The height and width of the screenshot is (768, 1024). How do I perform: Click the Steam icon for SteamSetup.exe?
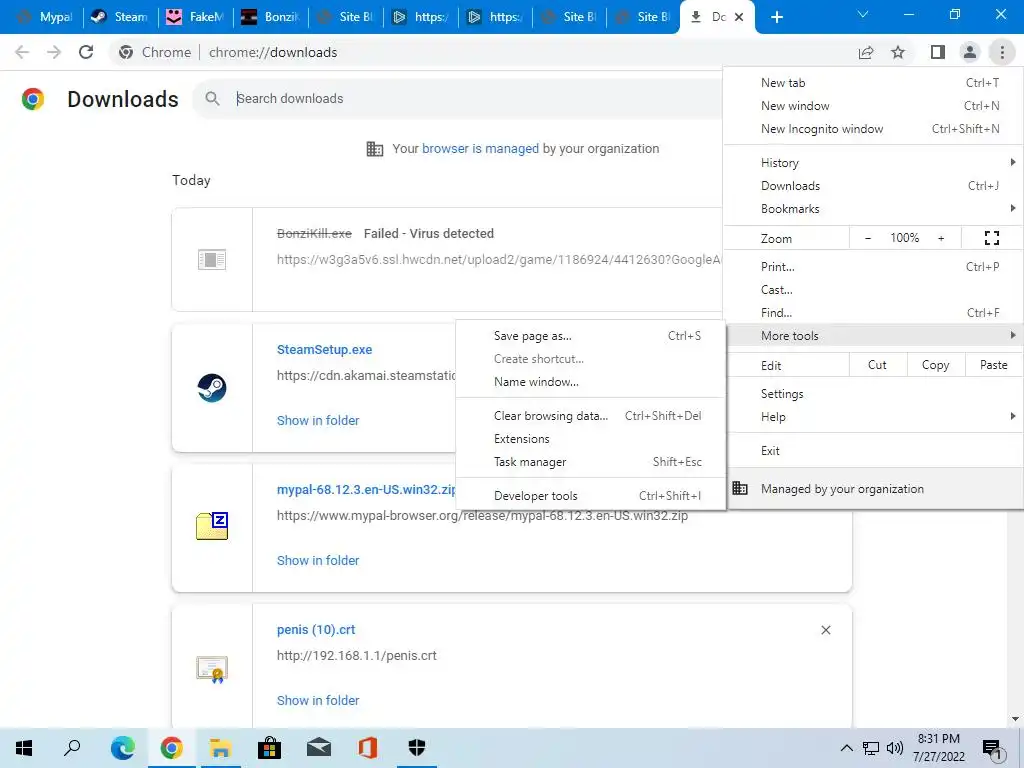pyautogui.click(x=212, y=388)
